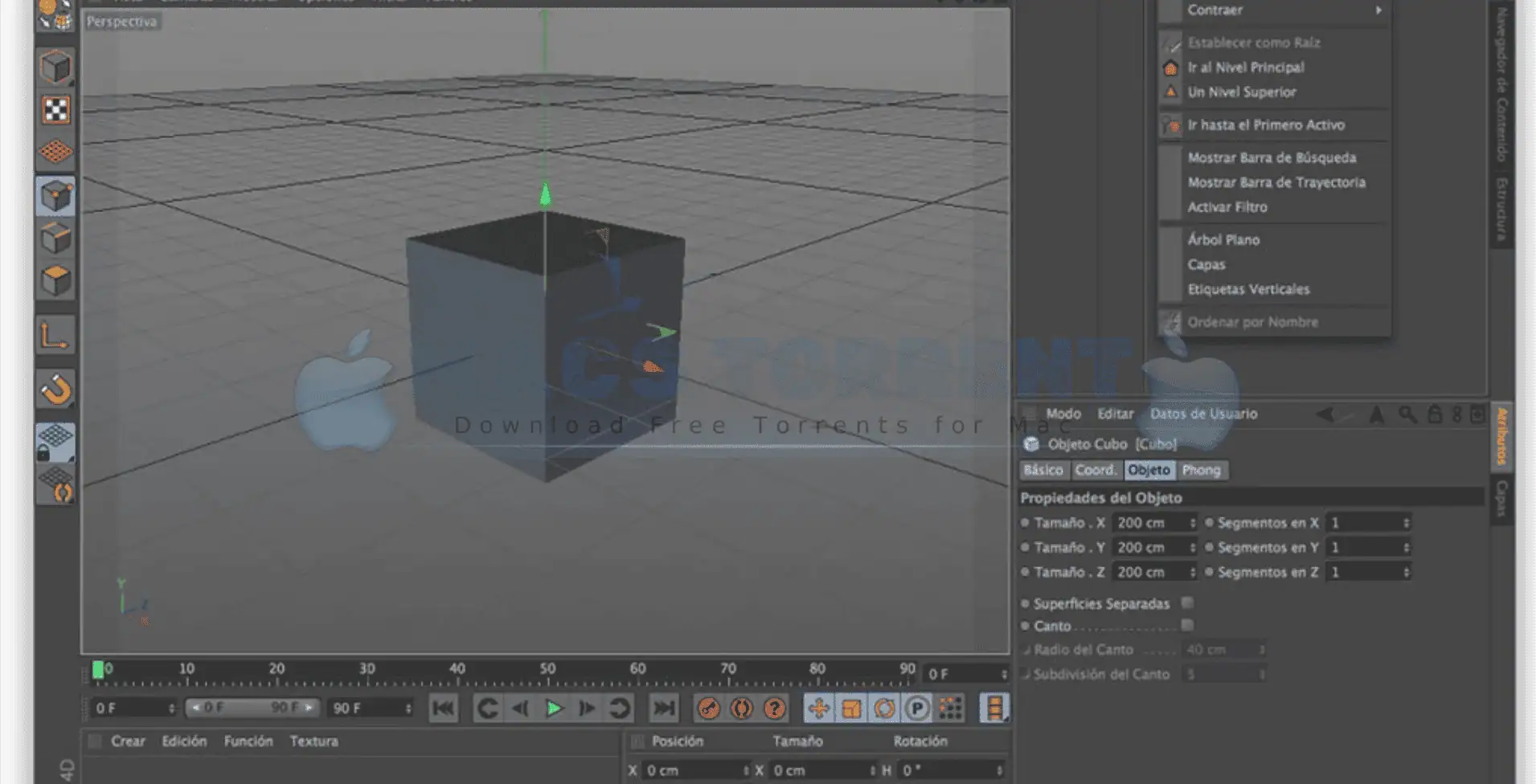1536x784 pixels.
Task: Open the Modo menu
Action: point(1063,414)
